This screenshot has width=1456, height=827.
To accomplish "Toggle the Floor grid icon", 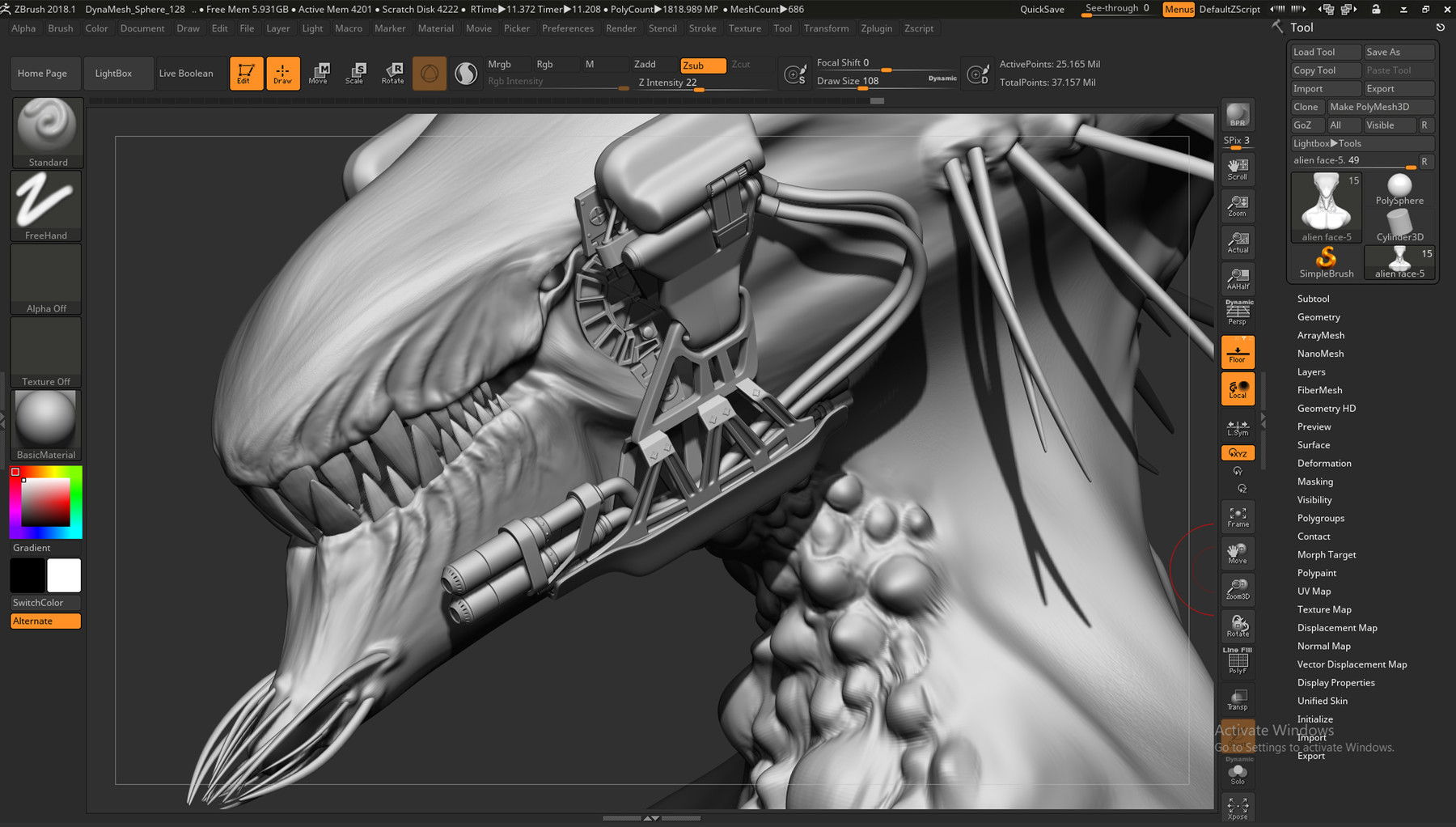I will [1237, 351].
